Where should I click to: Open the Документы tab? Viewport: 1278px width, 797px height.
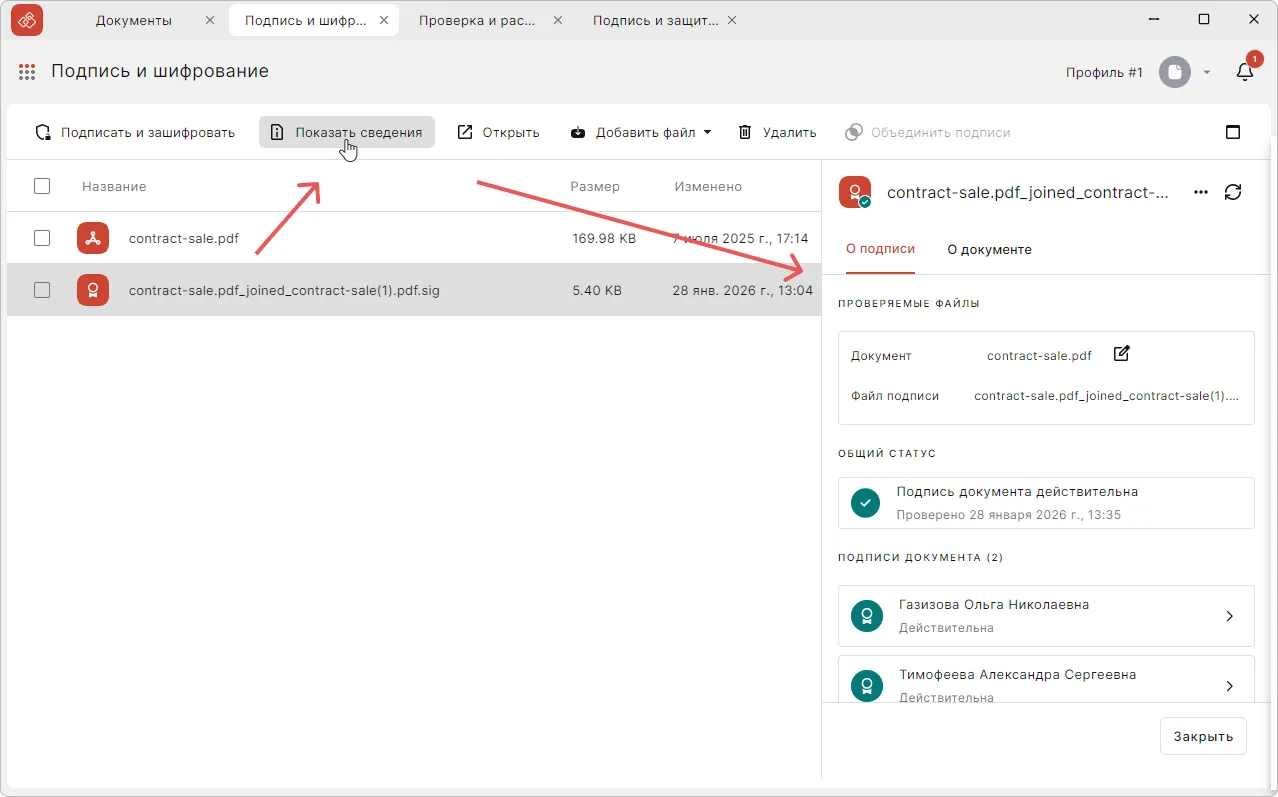pyautogui.click(x=133, y=20)
